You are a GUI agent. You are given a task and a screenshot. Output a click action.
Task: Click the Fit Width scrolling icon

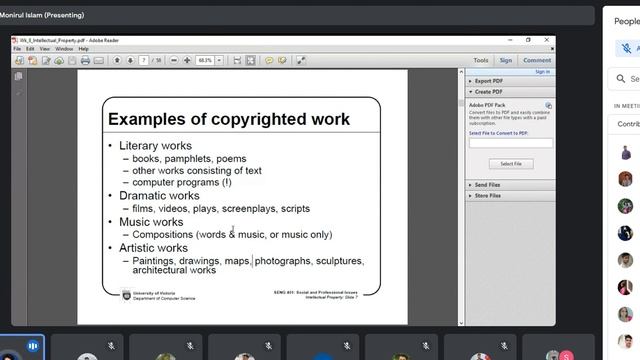click(x=237, y=60)
